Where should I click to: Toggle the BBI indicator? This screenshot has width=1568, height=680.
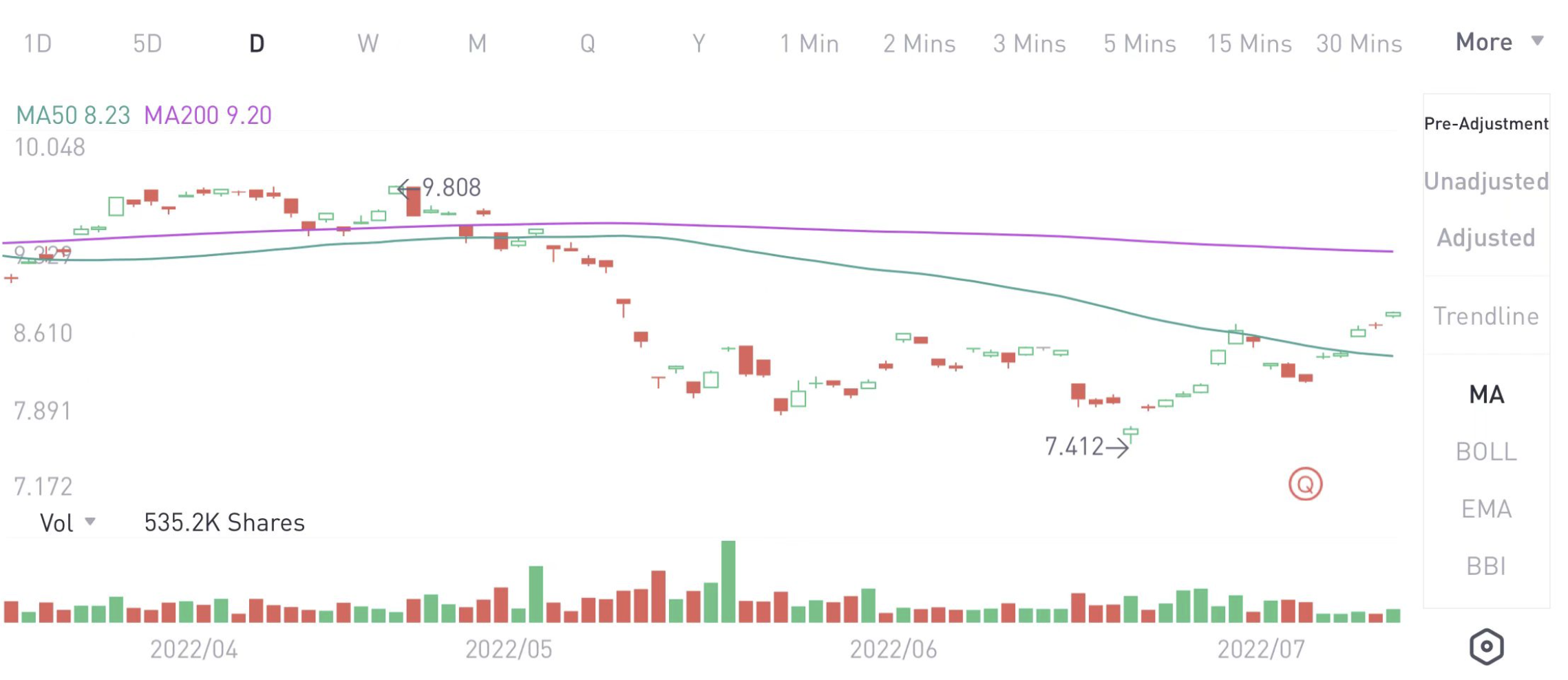tap(1486, 566)
